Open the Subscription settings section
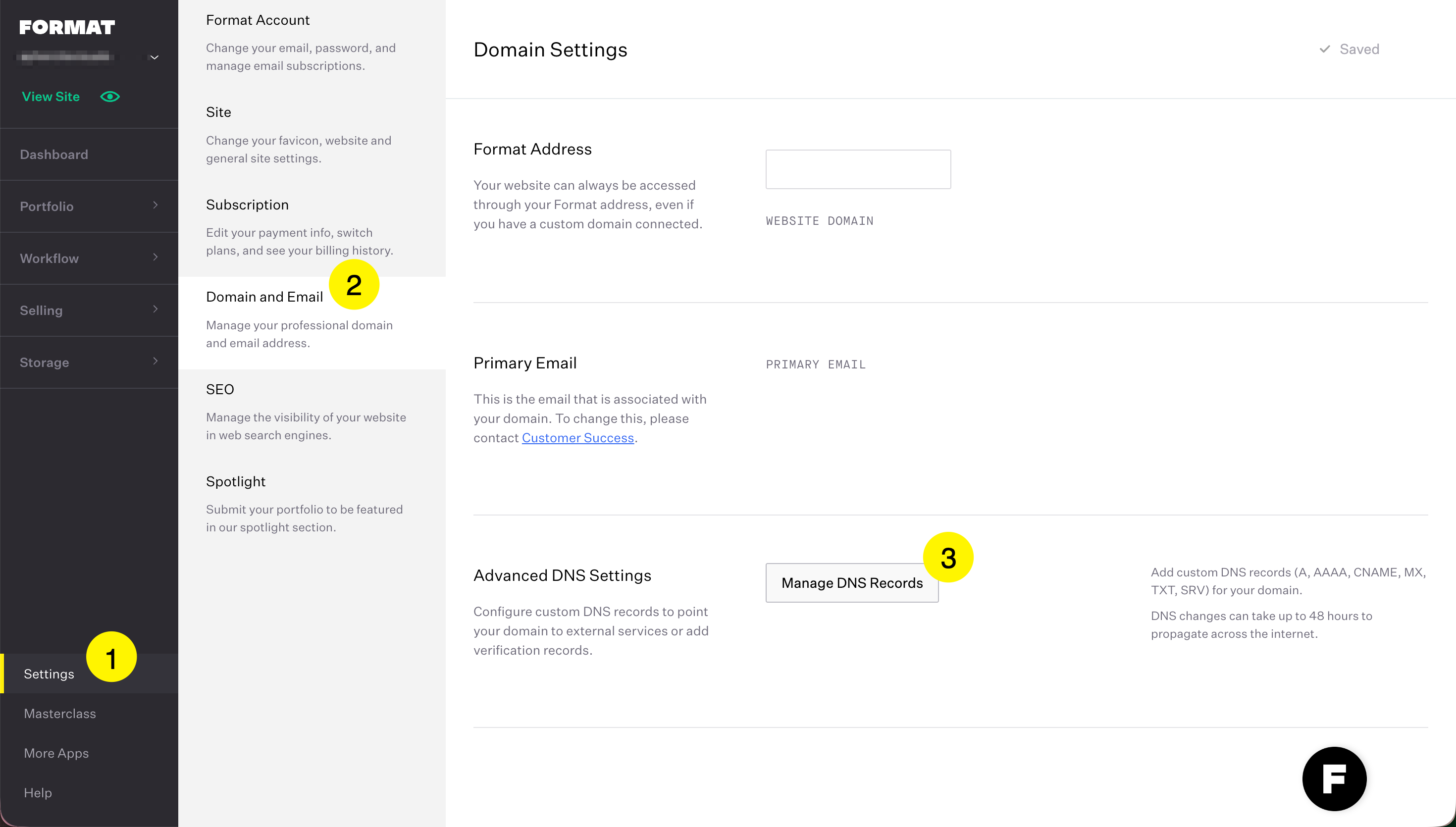 pos(247,205)
